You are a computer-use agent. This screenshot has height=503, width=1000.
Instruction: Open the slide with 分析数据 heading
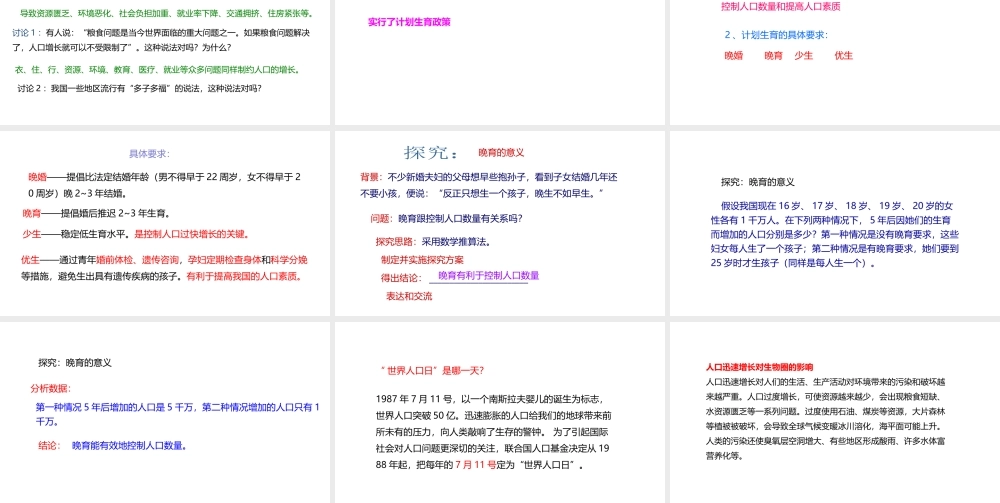tap(165, 412)
